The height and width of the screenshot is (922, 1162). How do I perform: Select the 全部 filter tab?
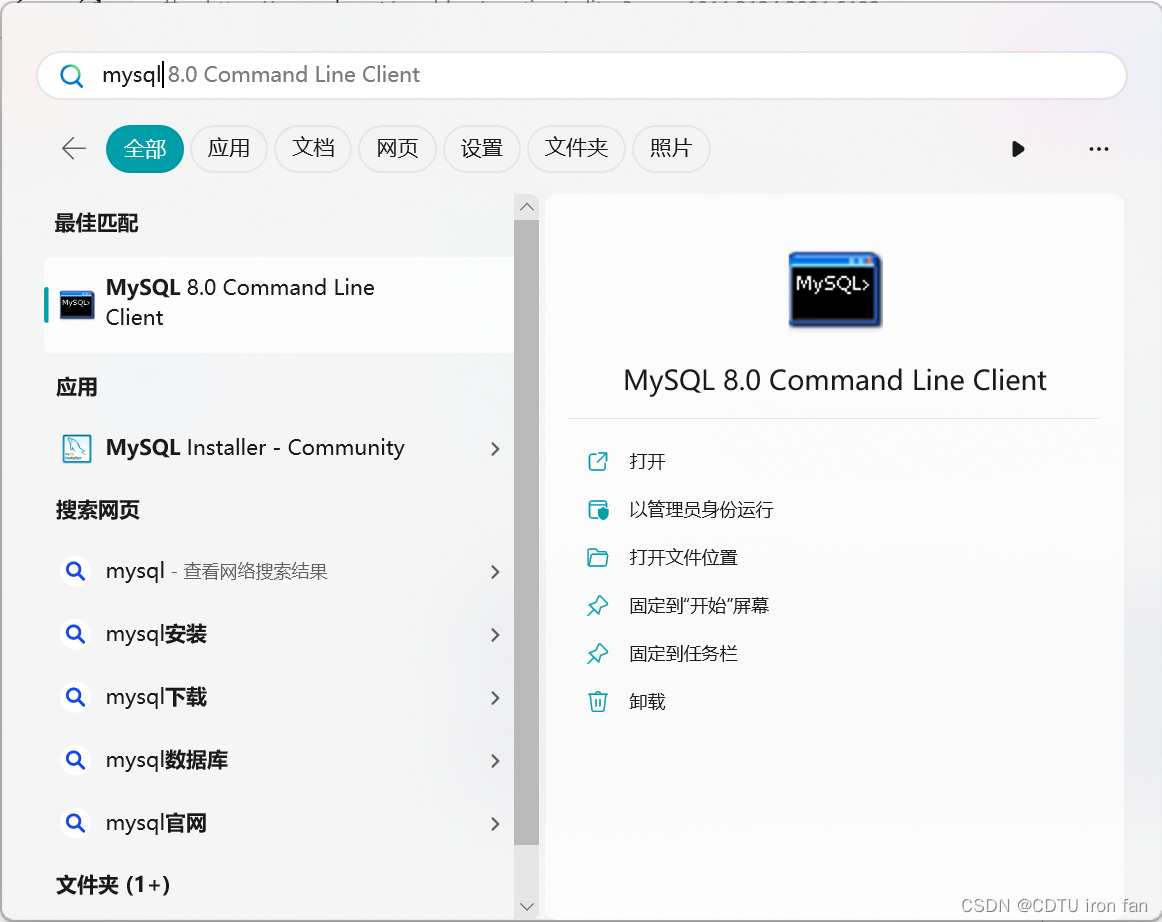145,149
